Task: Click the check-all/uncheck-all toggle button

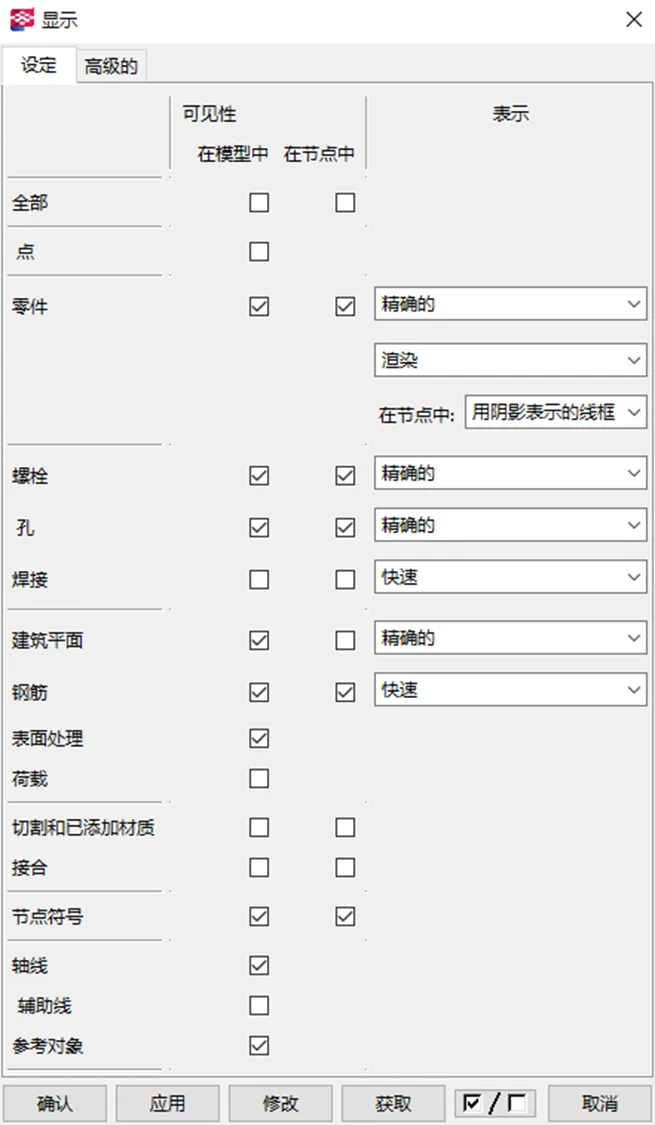Action: pos(494,1103)
